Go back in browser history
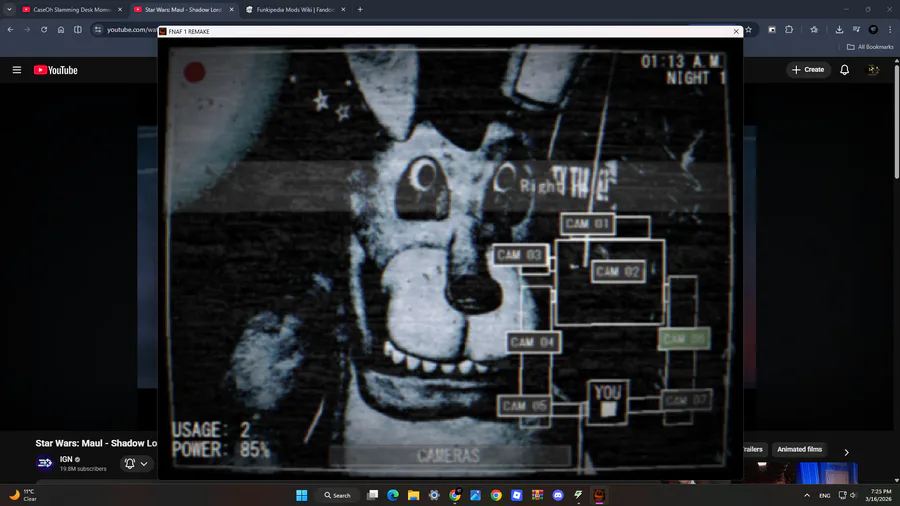Viewport: 900px width, 506px height. click(x=10, y=29)
